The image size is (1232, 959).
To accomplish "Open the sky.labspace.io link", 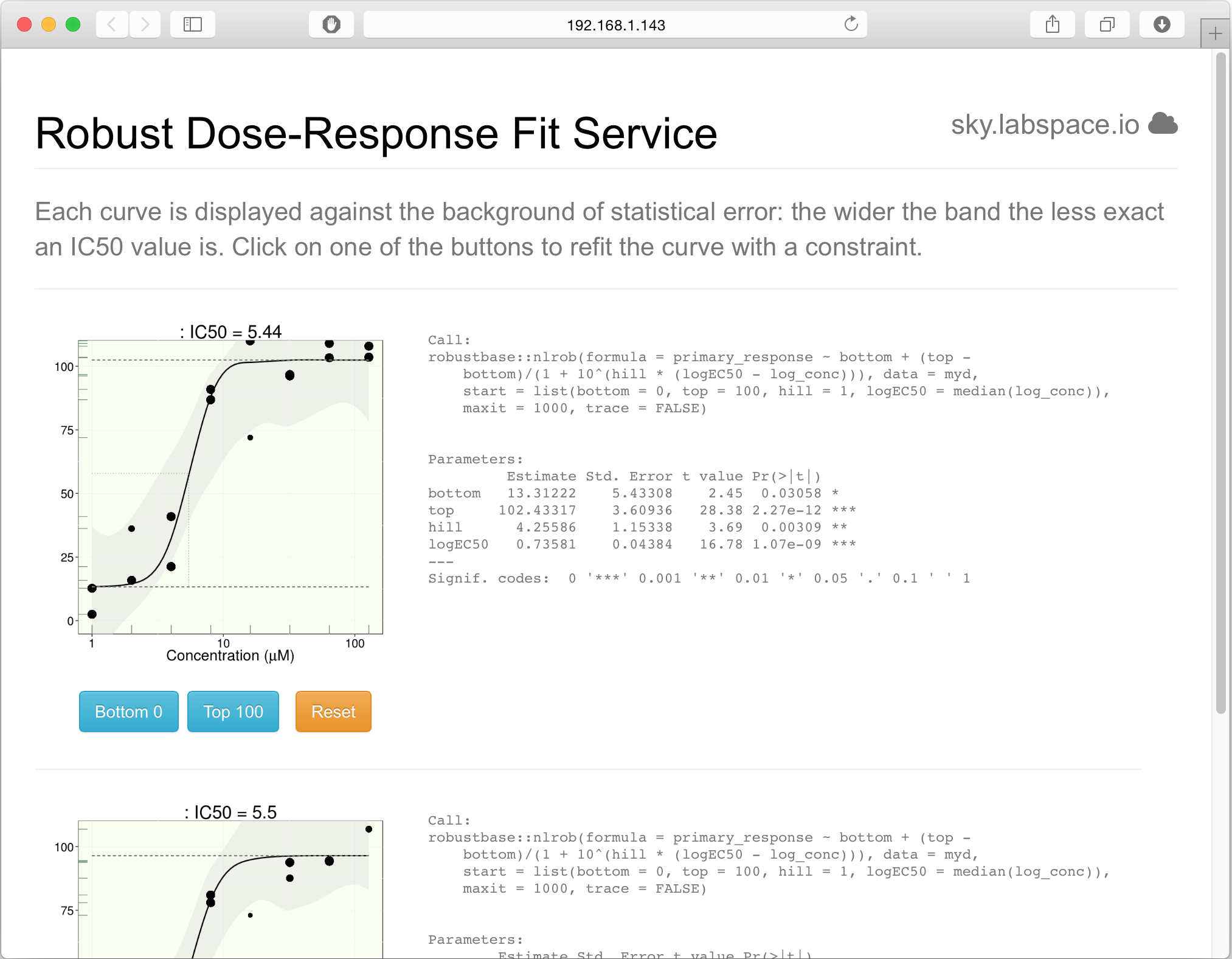I will point(1045,125).
